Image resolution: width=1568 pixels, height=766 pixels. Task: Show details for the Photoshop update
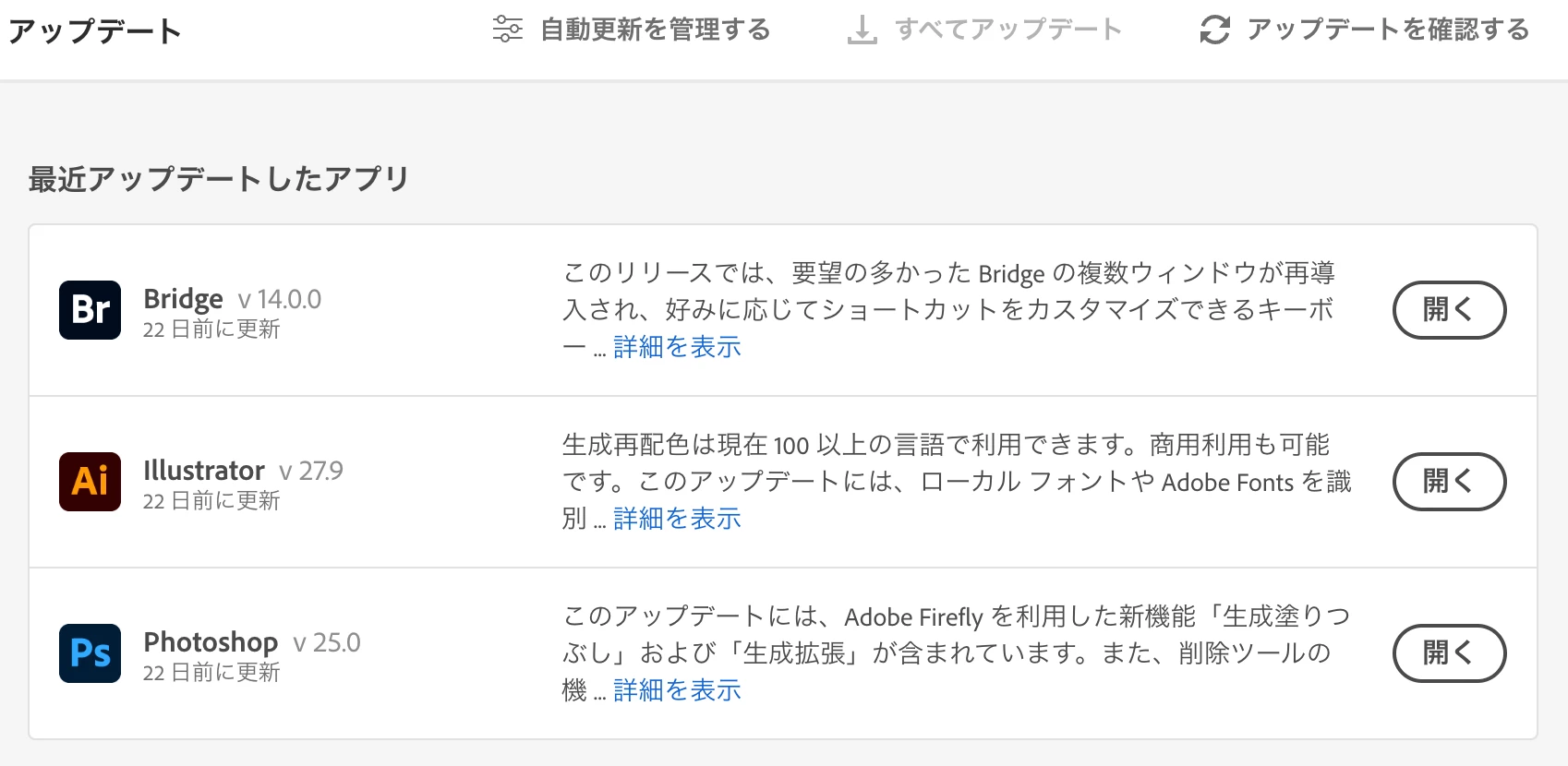(677, 690)
